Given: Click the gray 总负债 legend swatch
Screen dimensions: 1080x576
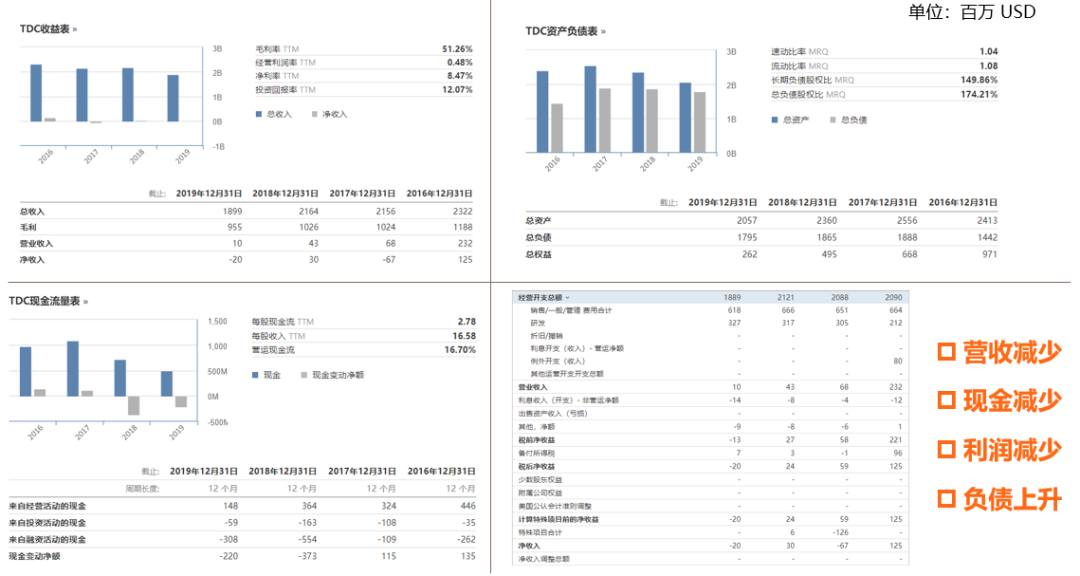Looking at the screenshot, I should [833, 120].
